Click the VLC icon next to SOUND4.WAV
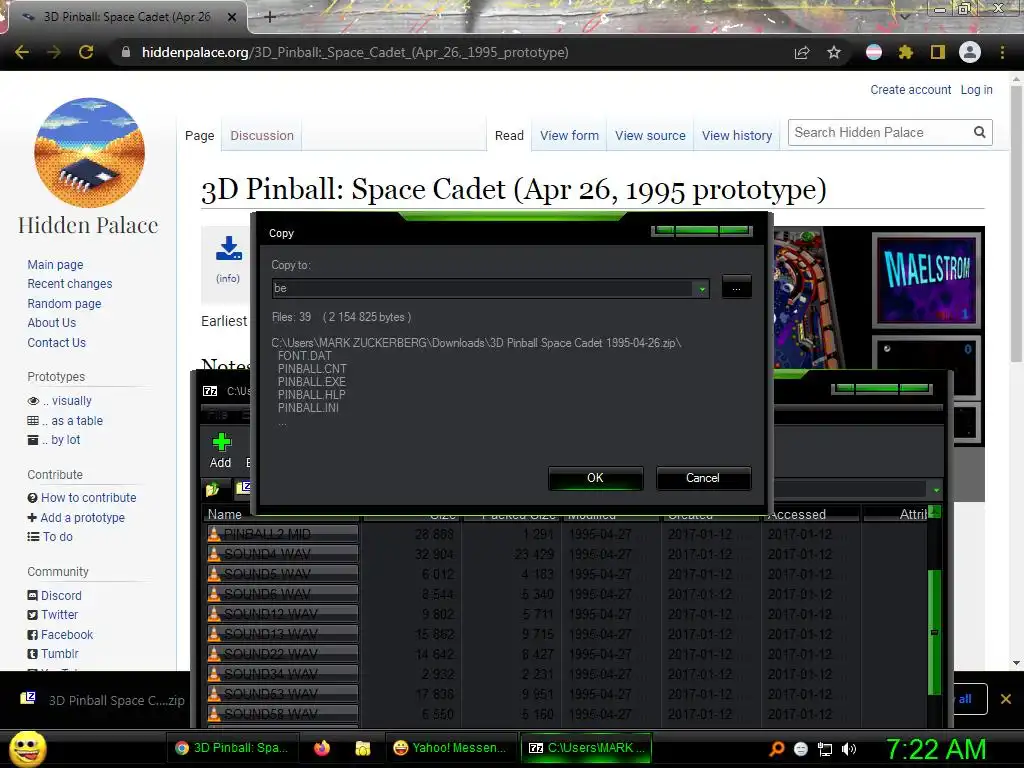Screen dimensions: 1024x768 coord(214,554)
